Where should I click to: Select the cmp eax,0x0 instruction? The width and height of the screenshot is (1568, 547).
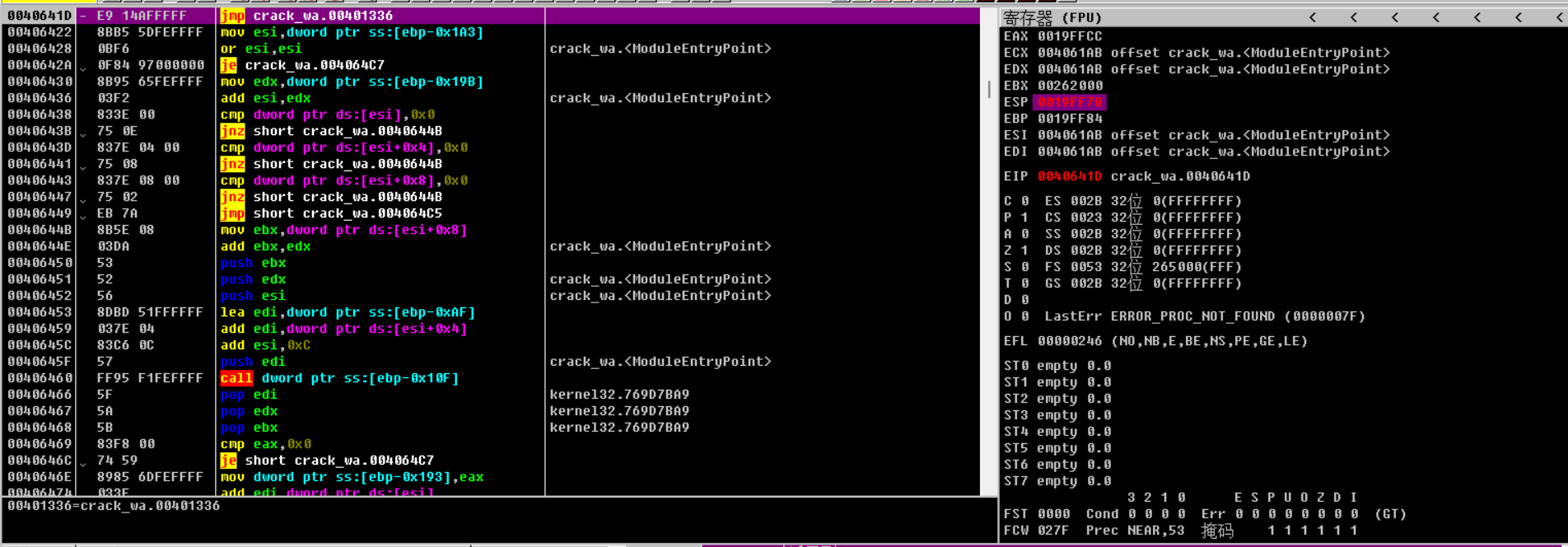pyautogui.click(x=265, y=444)
